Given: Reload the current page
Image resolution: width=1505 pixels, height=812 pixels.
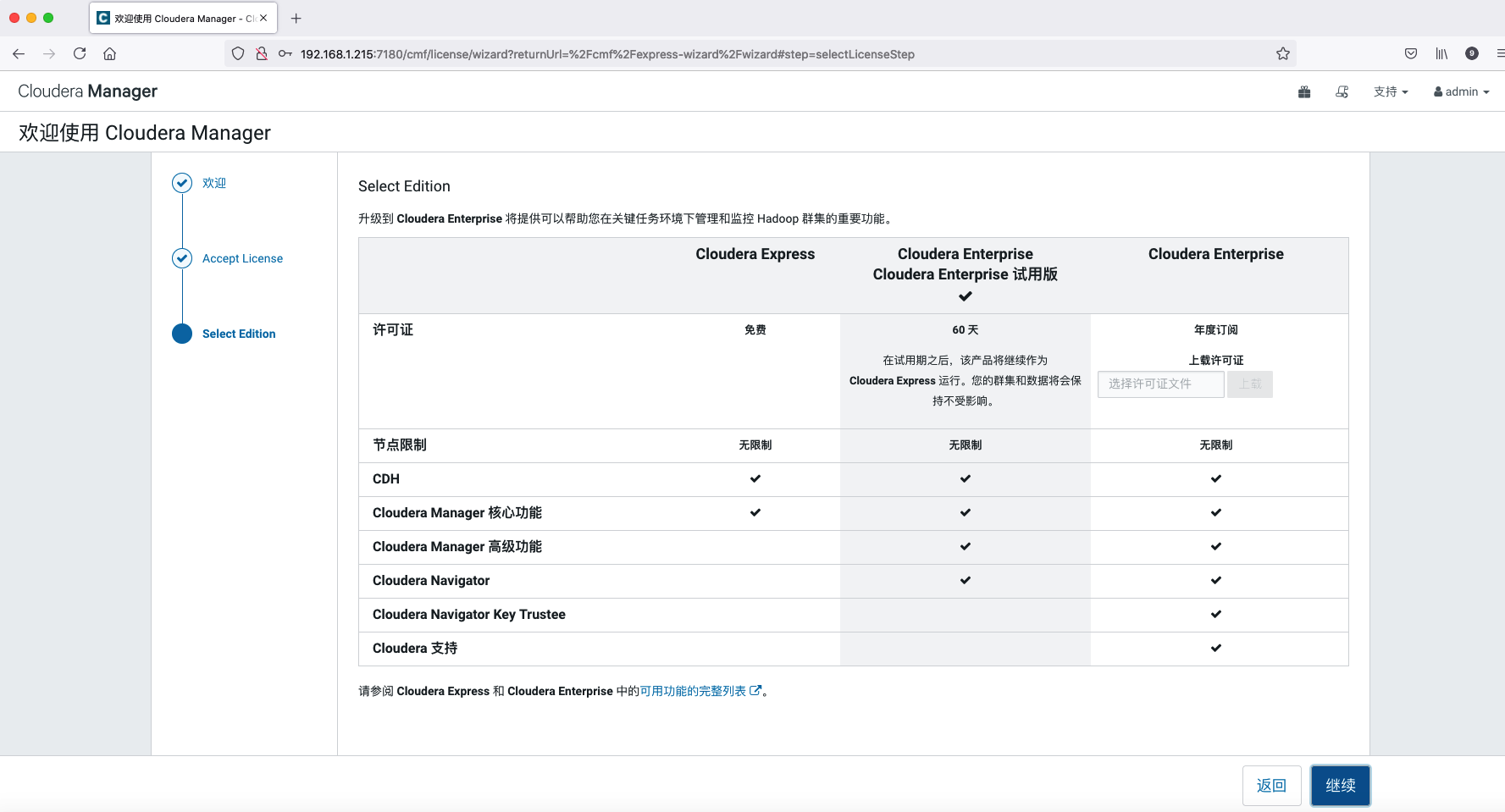Looking at the screenshot, I should click(80, 53).
